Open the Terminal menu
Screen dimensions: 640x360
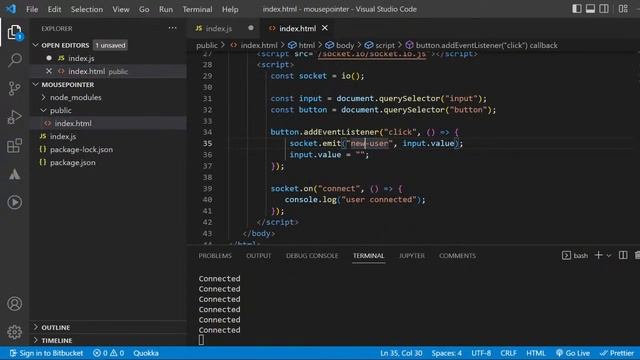tap(197, 9)
